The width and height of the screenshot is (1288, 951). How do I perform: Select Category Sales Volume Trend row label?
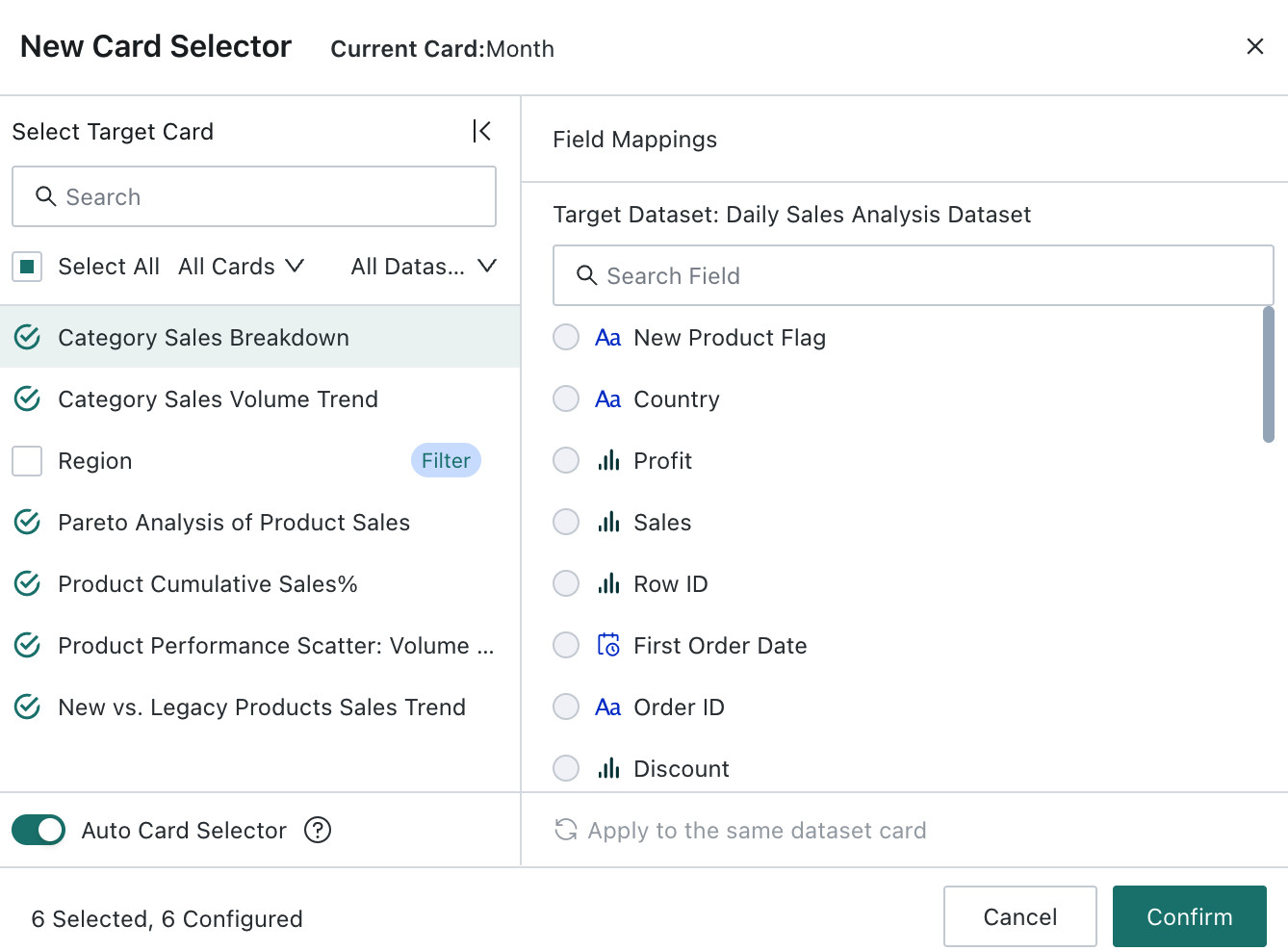pyautogui.click(x=219, y=399)
